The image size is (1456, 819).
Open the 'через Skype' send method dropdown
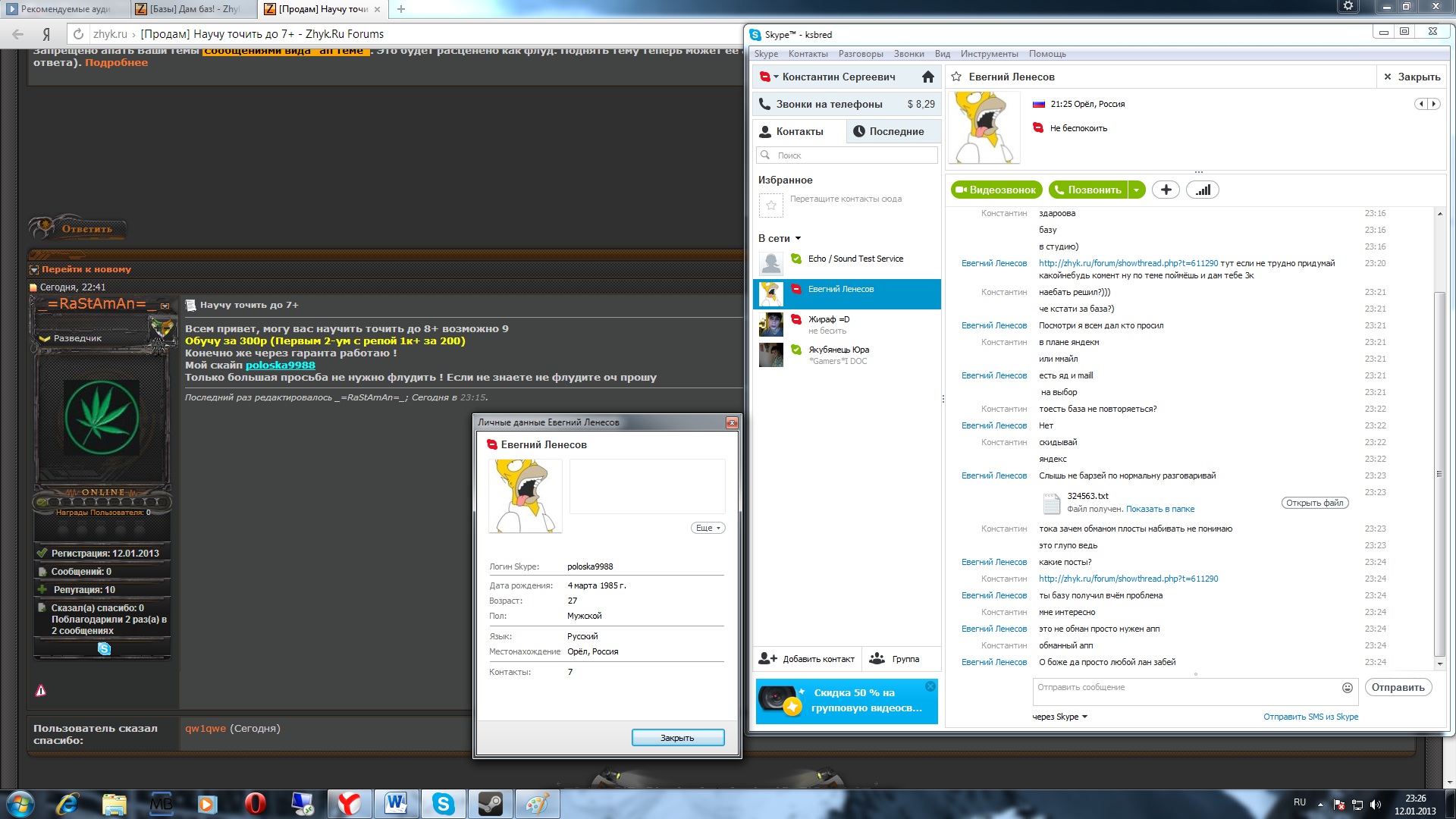click(1059, 717)
